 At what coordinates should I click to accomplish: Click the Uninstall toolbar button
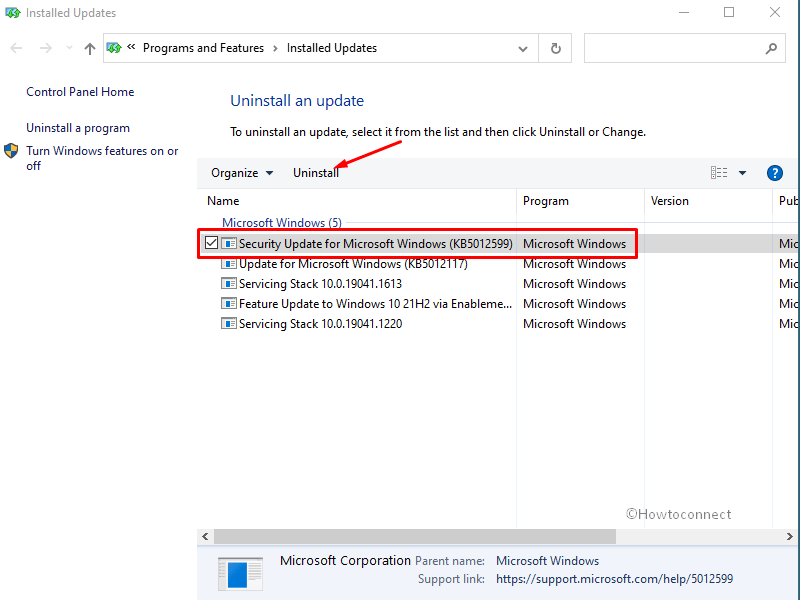coord(316,173)
